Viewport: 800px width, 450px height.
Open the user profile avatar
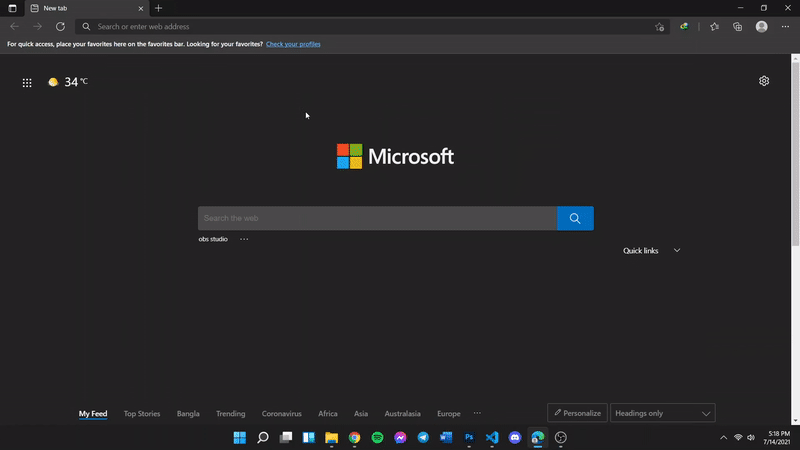[761, 27]
